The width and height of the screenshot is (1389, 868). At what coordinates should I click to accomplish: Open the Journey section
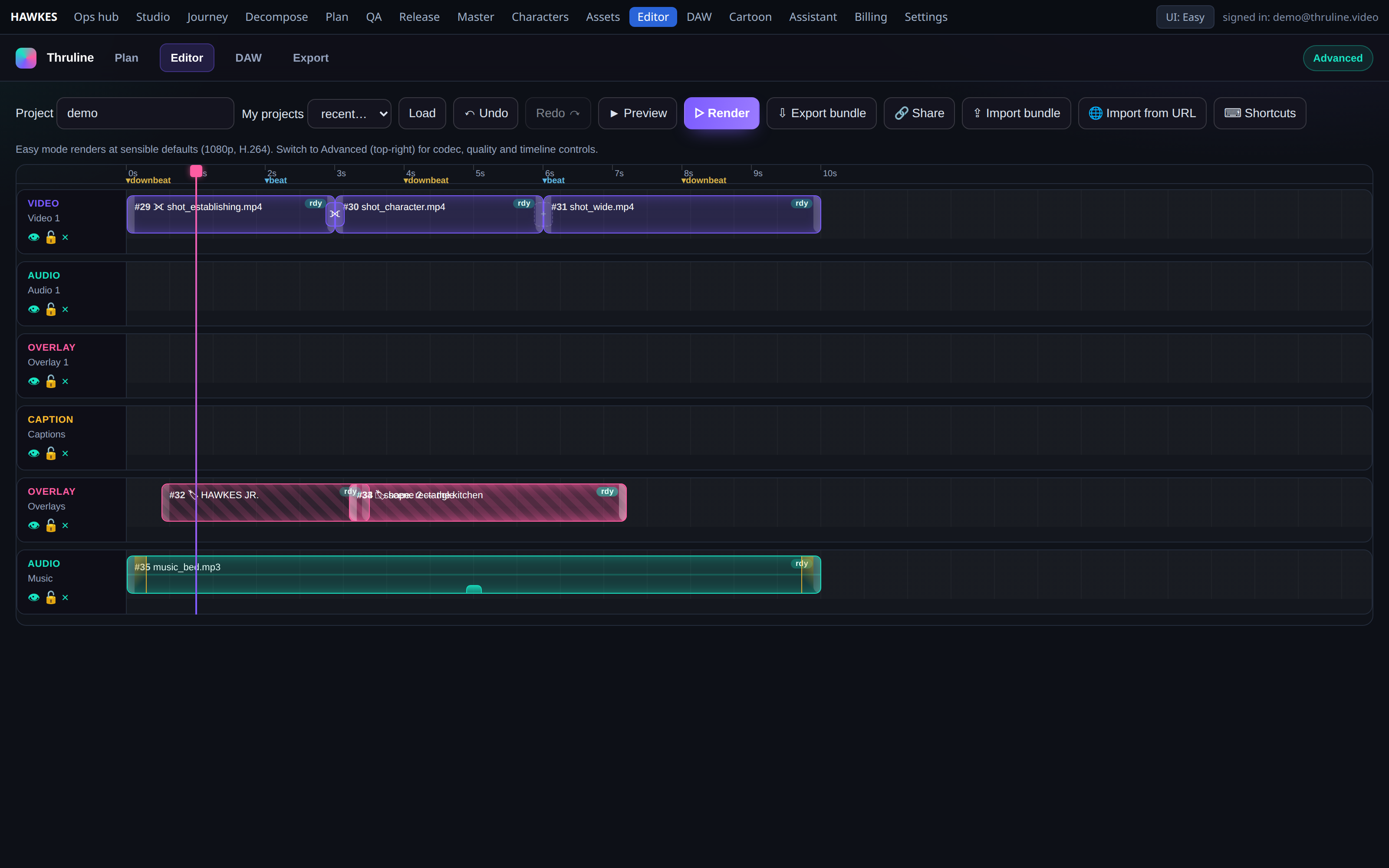(207, 17)
